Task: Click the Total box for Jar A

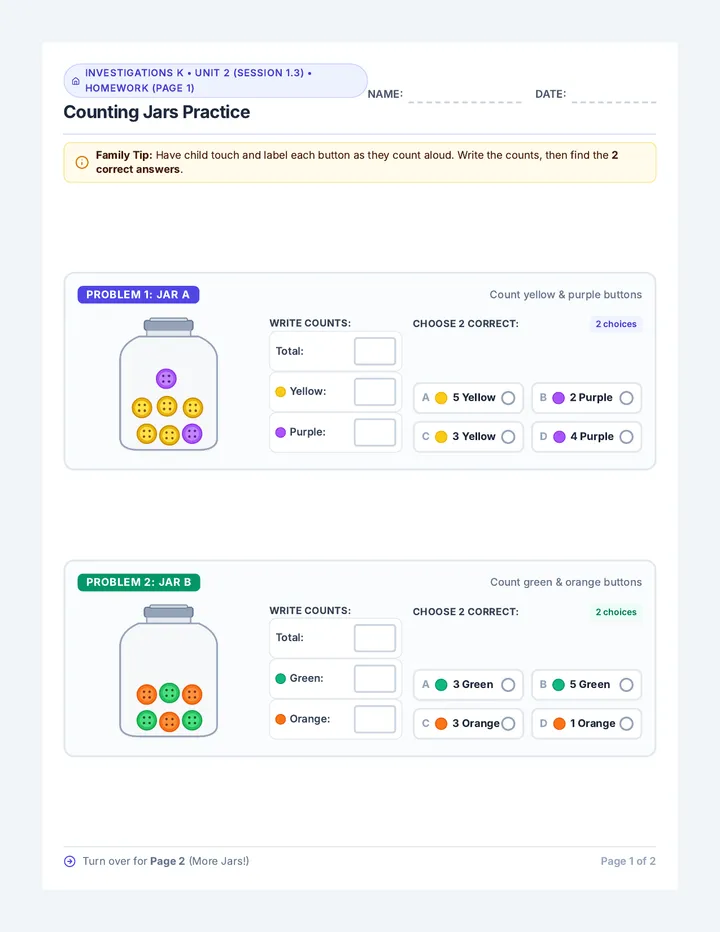Action: click(375, 351)
